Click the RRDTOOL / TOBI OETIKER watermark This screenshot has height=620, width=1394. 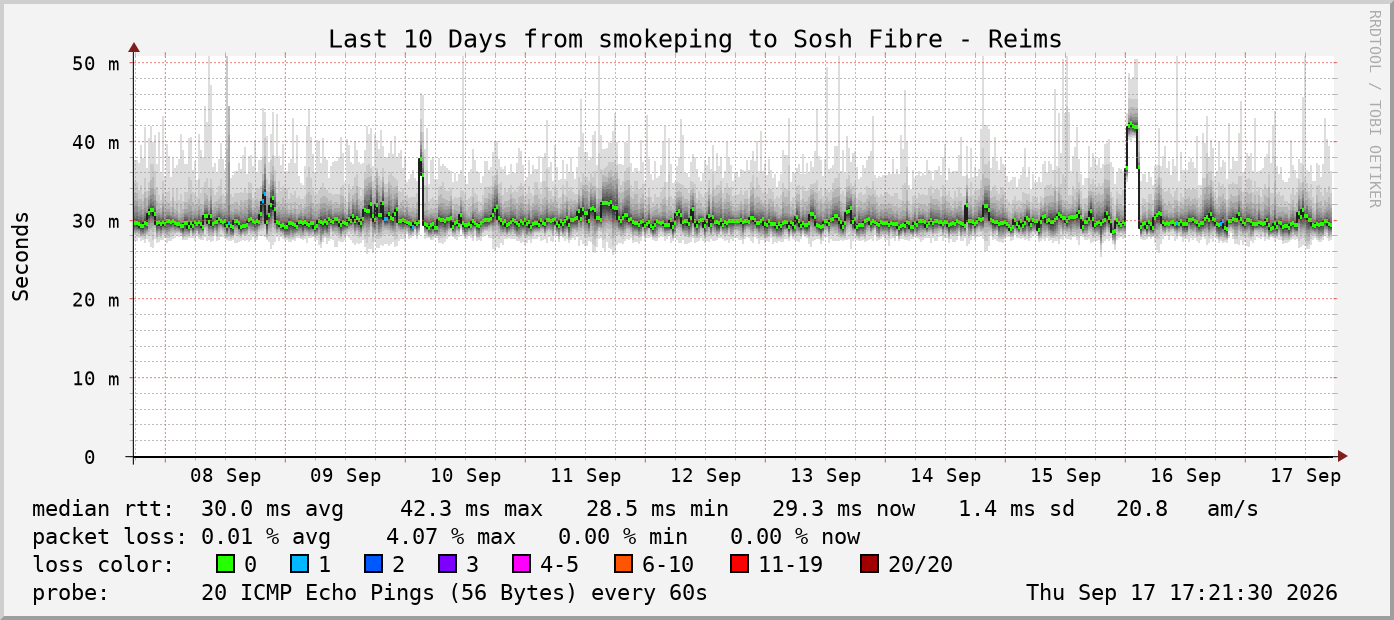[1374, 109]
